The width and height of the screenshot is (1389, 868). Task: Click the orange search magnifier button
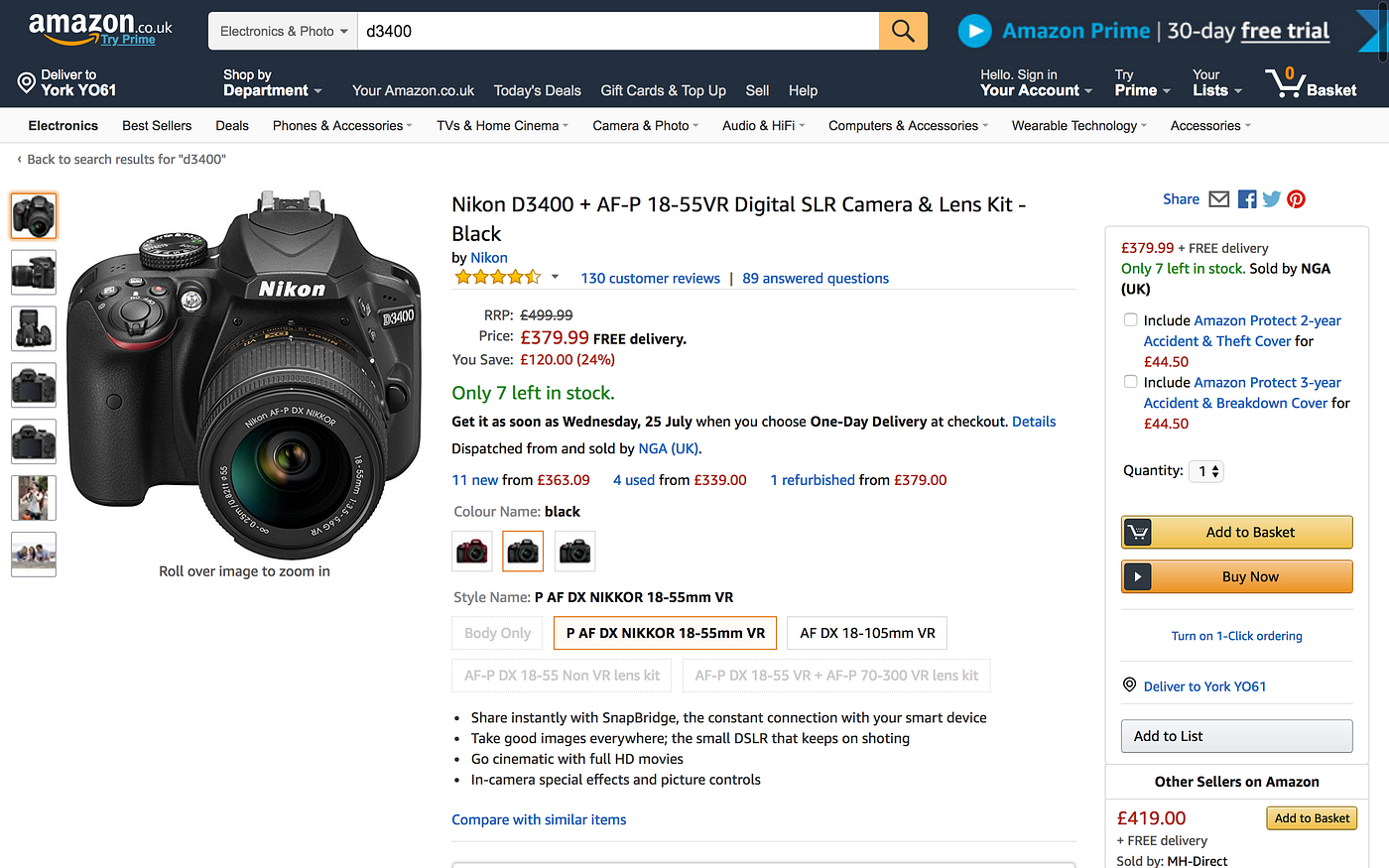[x=903, y=31]
